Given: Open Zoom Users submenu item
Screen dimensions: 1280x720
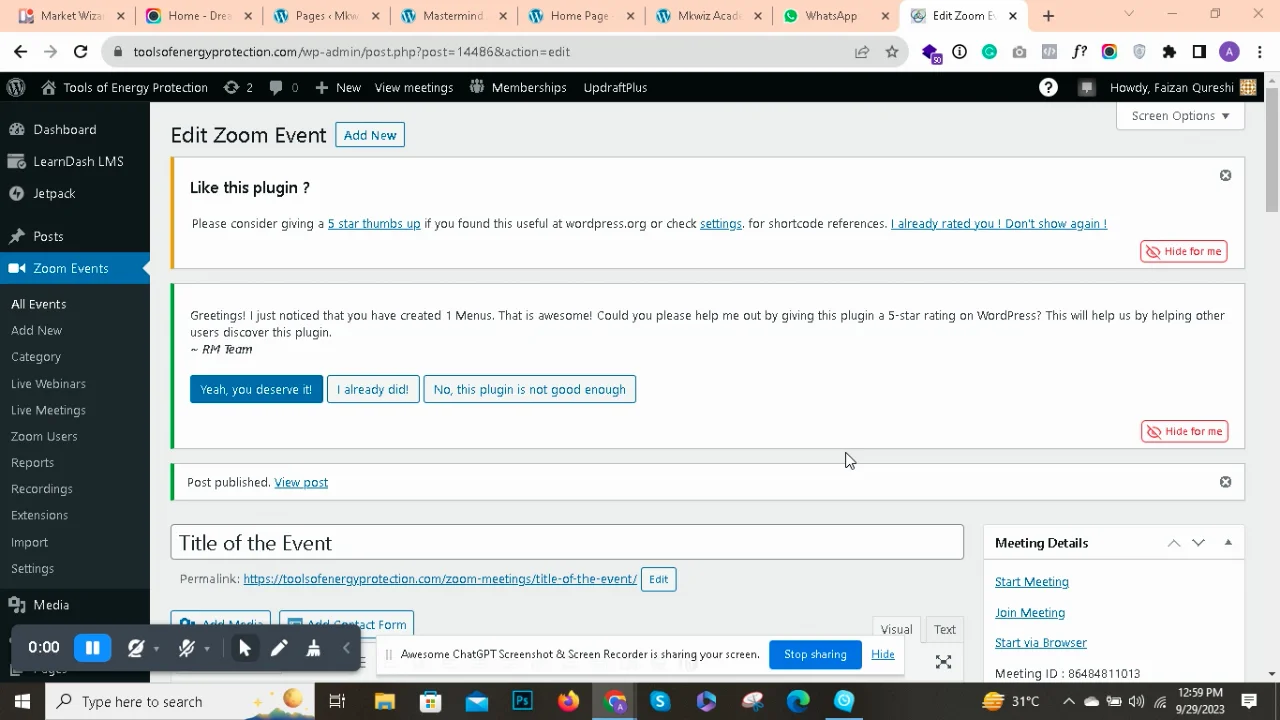Looking at the screenshot, I should tap(44, 436).
